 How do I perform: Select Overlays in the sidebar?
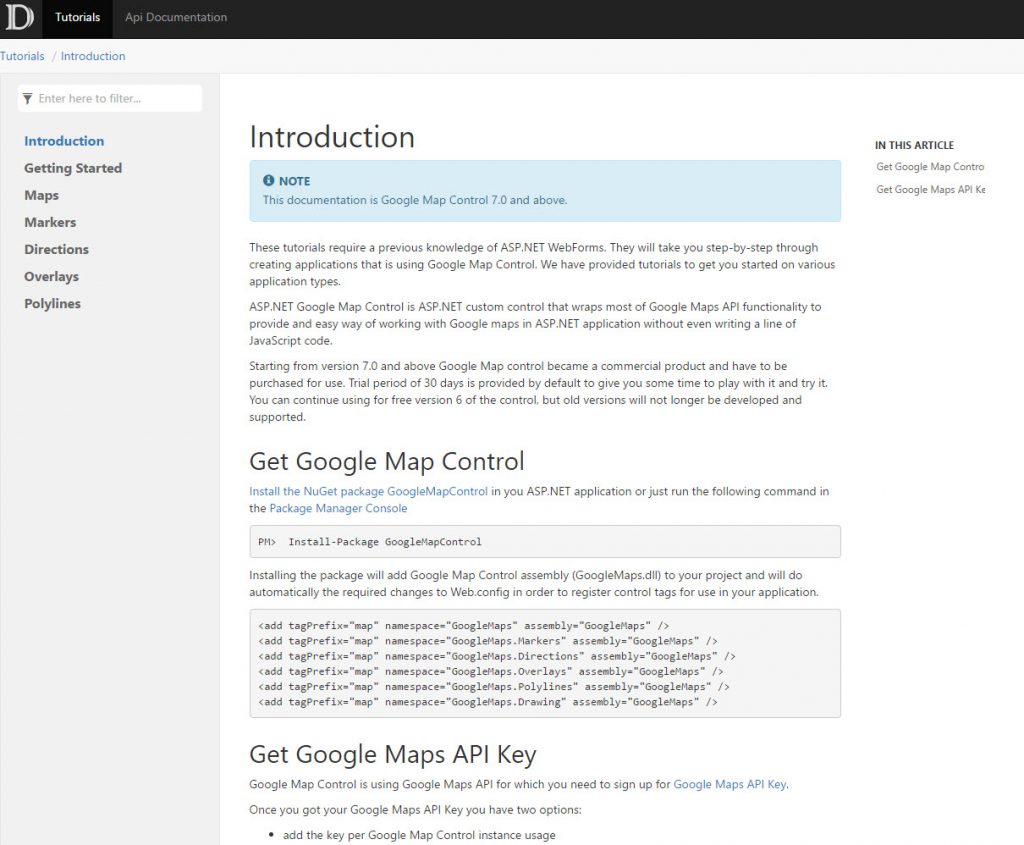[51, 276]
